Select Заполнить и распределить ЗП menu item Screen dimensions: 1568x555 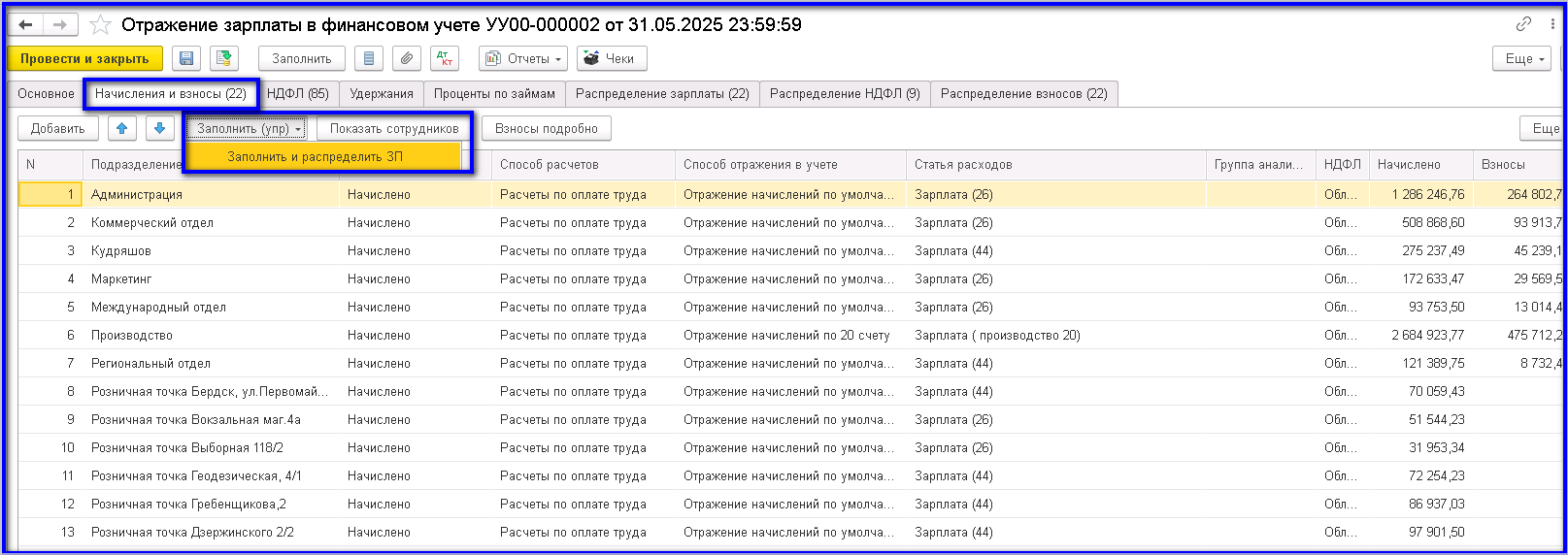[x=315, y=156]
